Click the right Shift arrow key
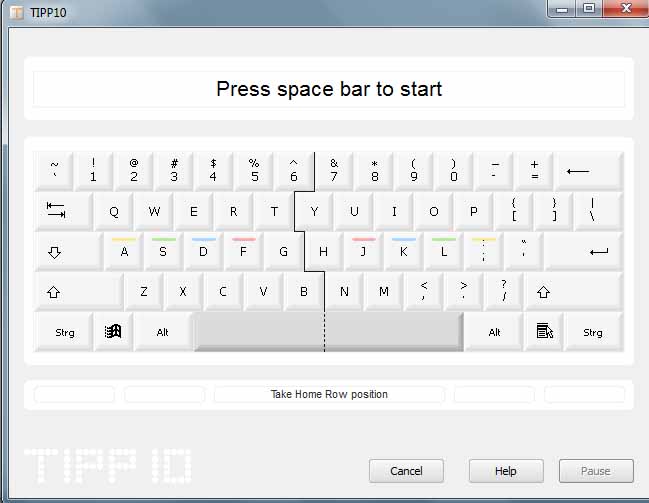 [x=573, y=291]
